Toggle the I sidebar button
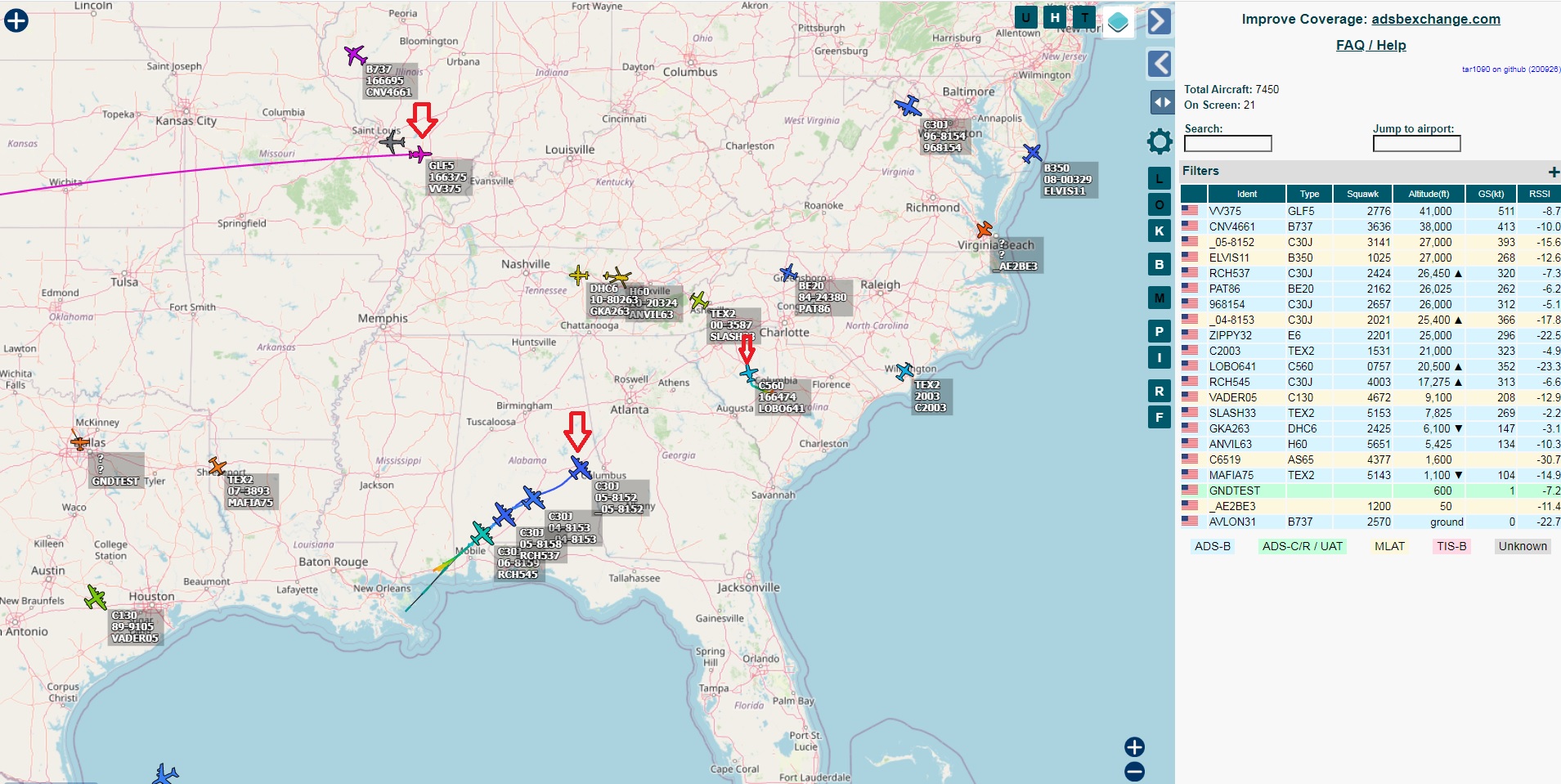This screenshot has height=784, width=1561. tap(1159, 357)
